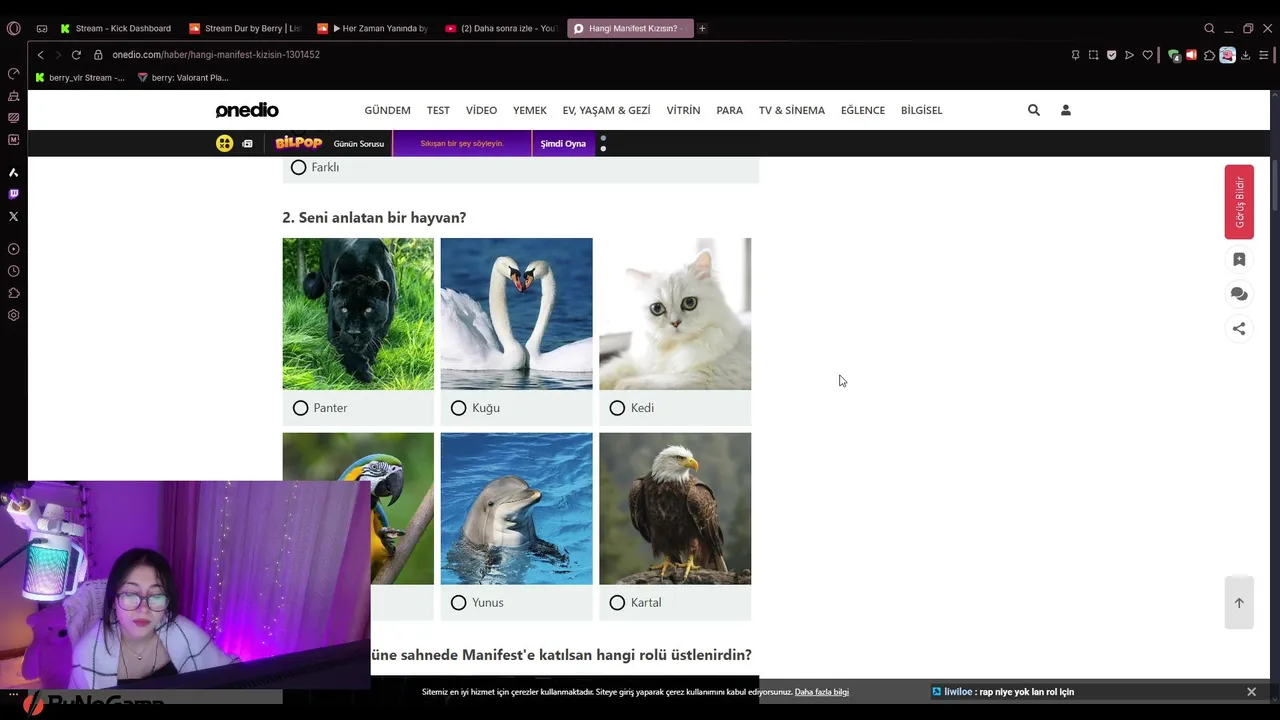Select the Yunus radio option
The image size is (1280, 720).
click(458, 603)
